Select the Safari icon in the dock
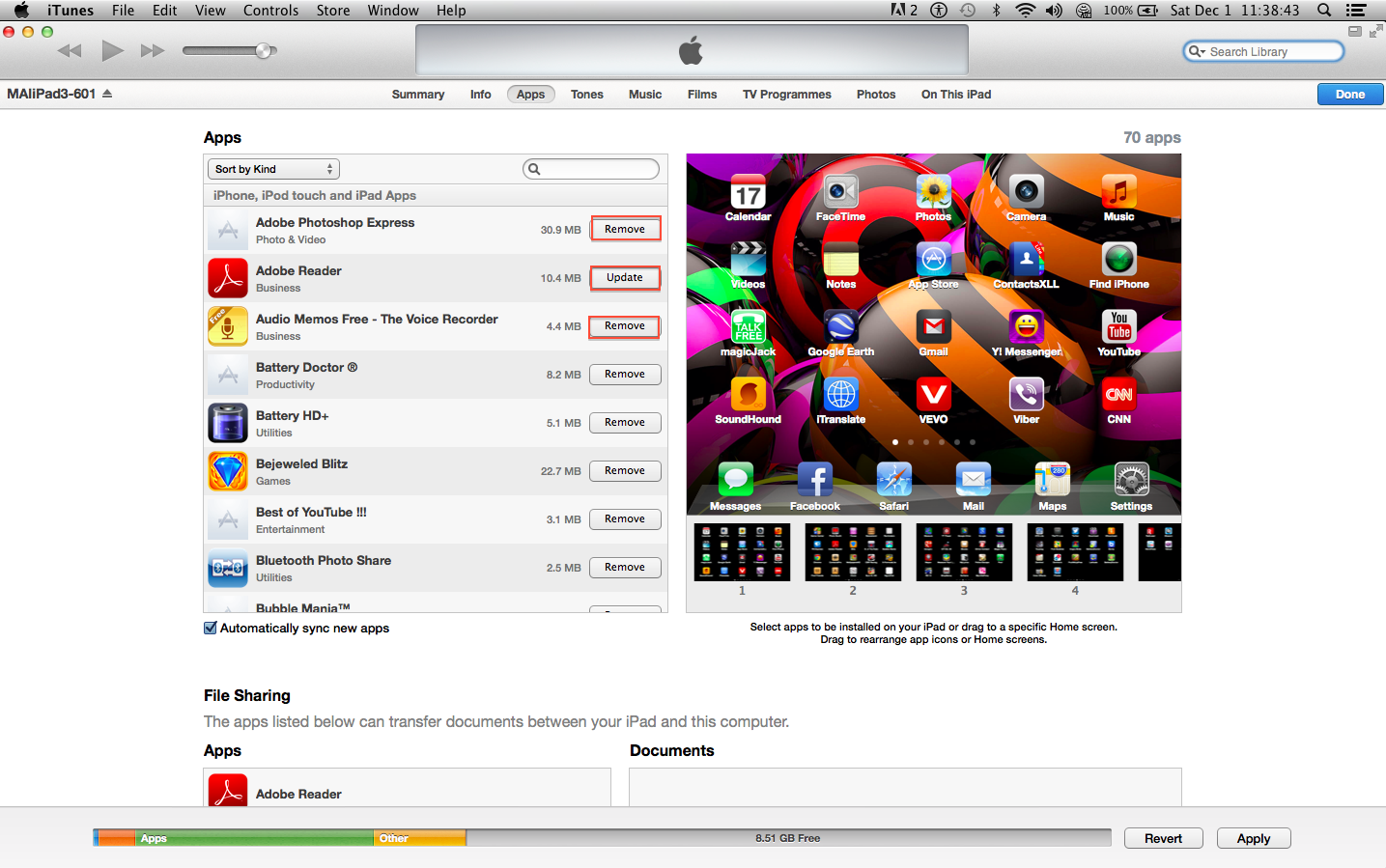This screenshot has width=1386, height=868. [x=894, y=479]
